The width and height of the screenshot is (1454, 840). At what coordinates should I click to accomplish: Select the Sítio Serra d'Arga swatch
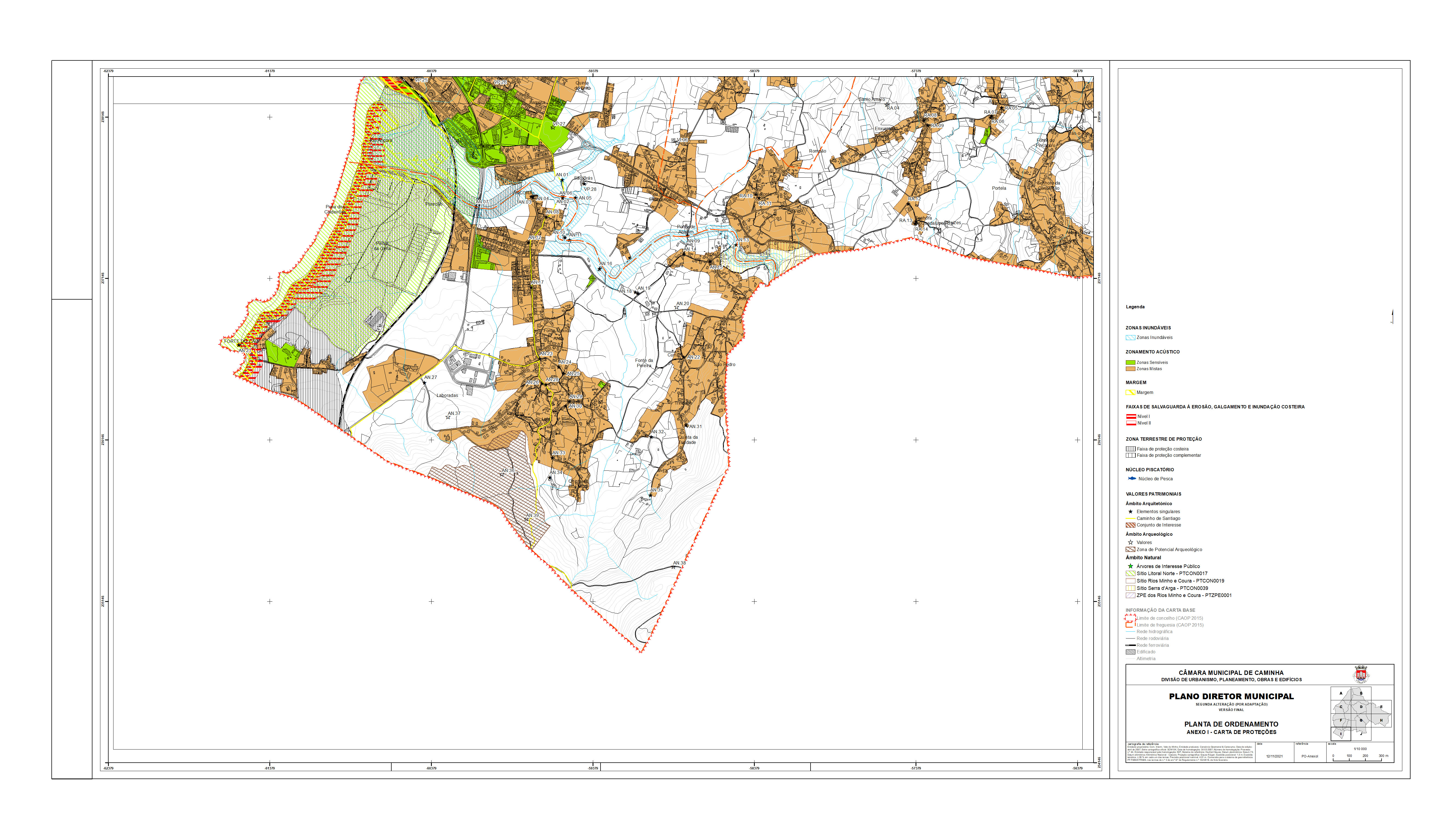[1130, 589]
